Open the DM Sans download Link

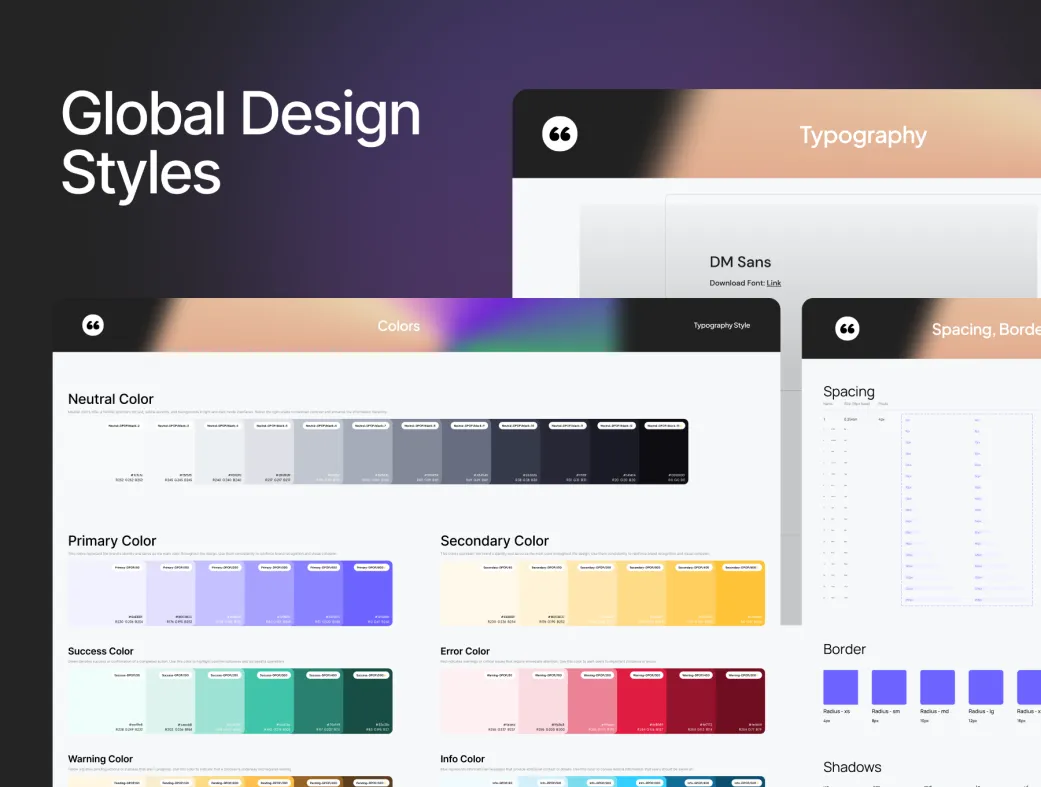(773, 283)
